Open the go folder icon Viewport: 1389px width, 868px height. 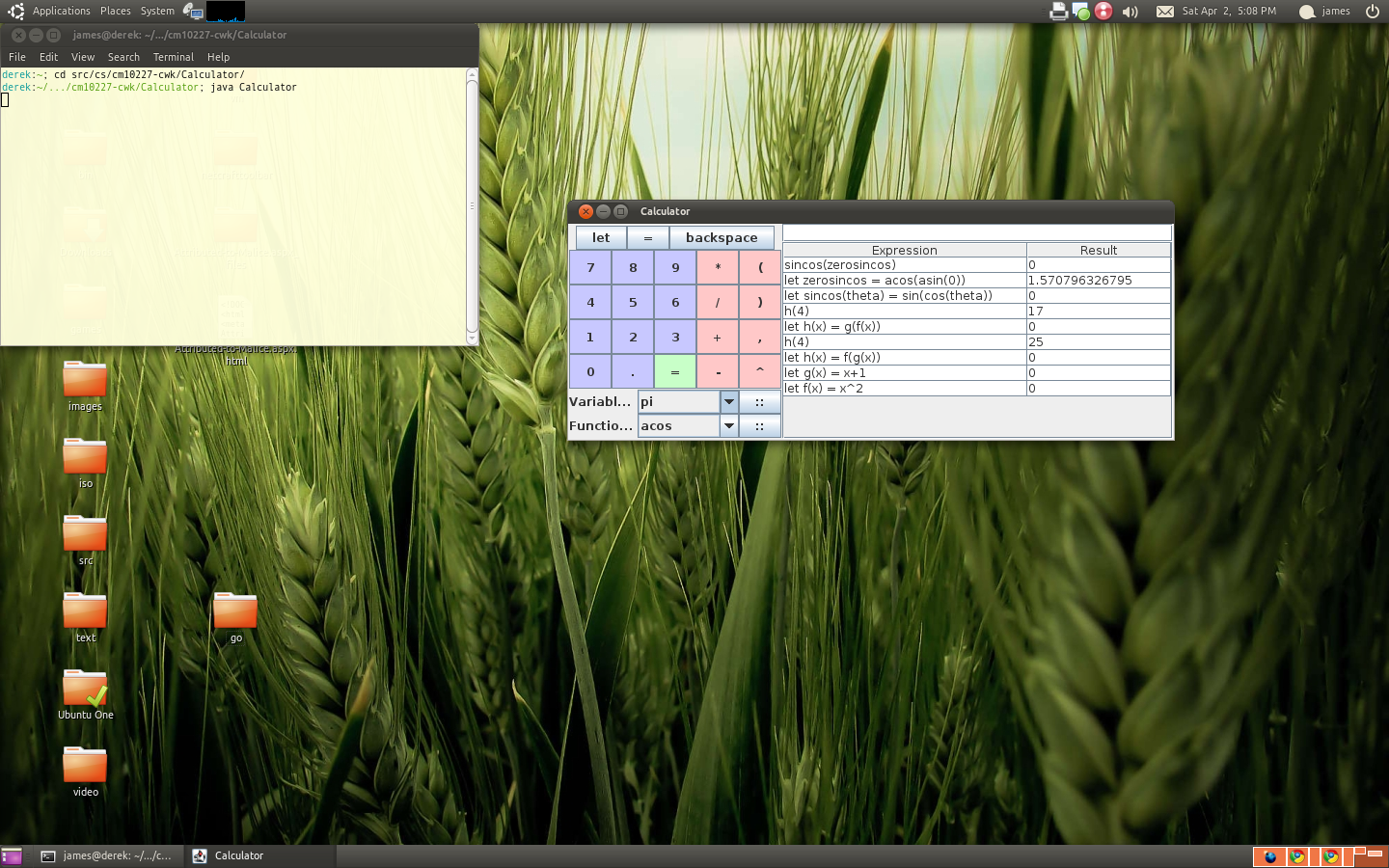(235, 611)
